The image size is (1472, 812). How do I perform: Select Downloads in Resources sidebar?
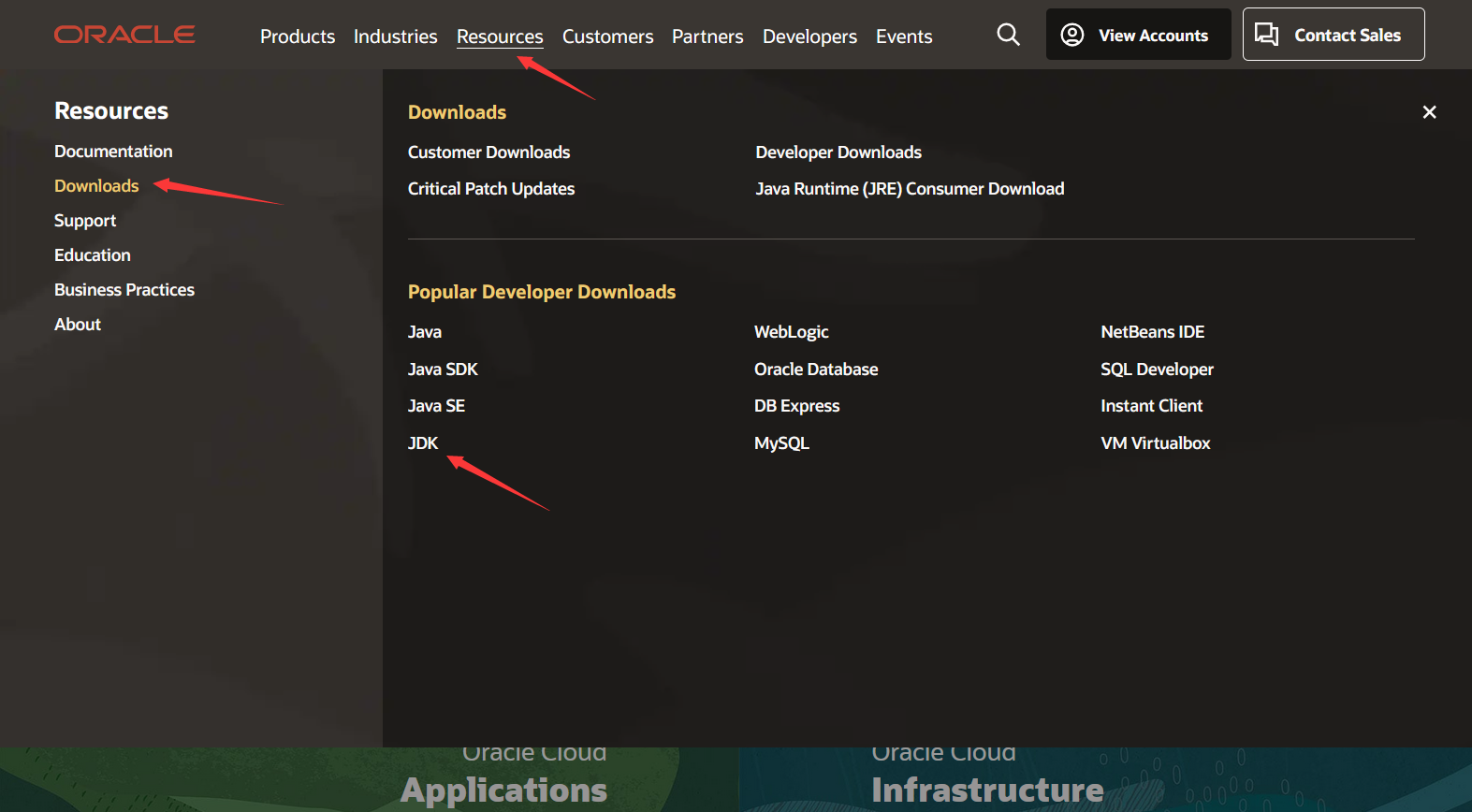96,186
